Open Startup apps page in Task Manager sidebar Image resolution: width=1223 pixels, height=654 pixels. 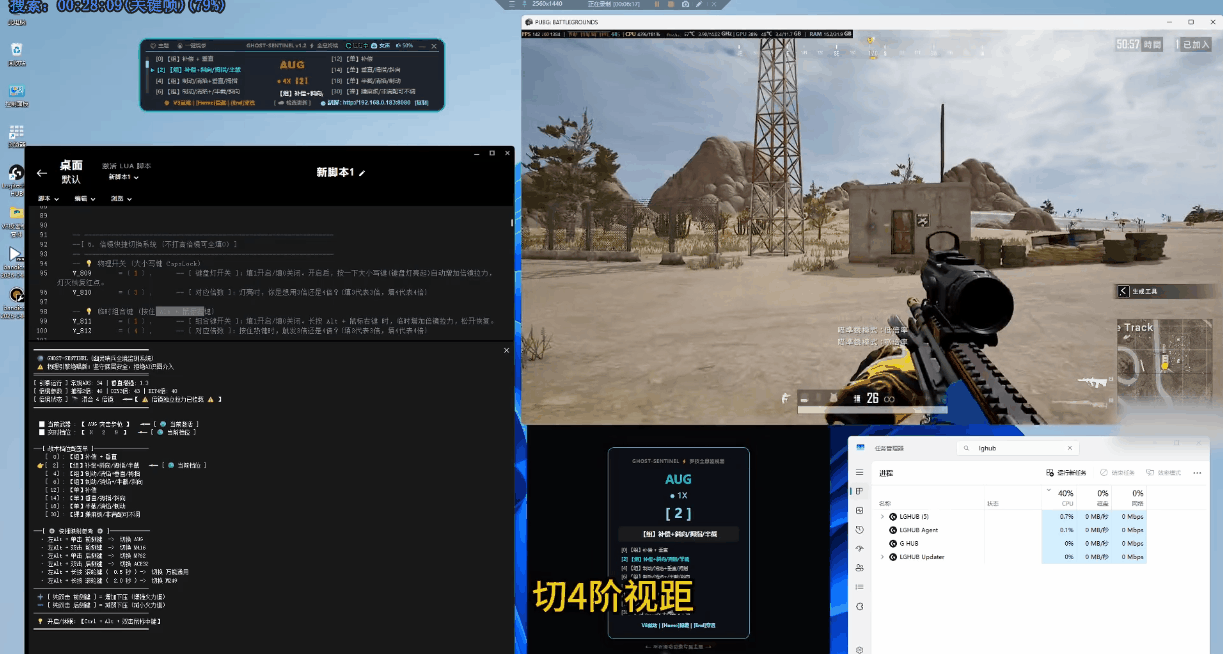point(859,549)
